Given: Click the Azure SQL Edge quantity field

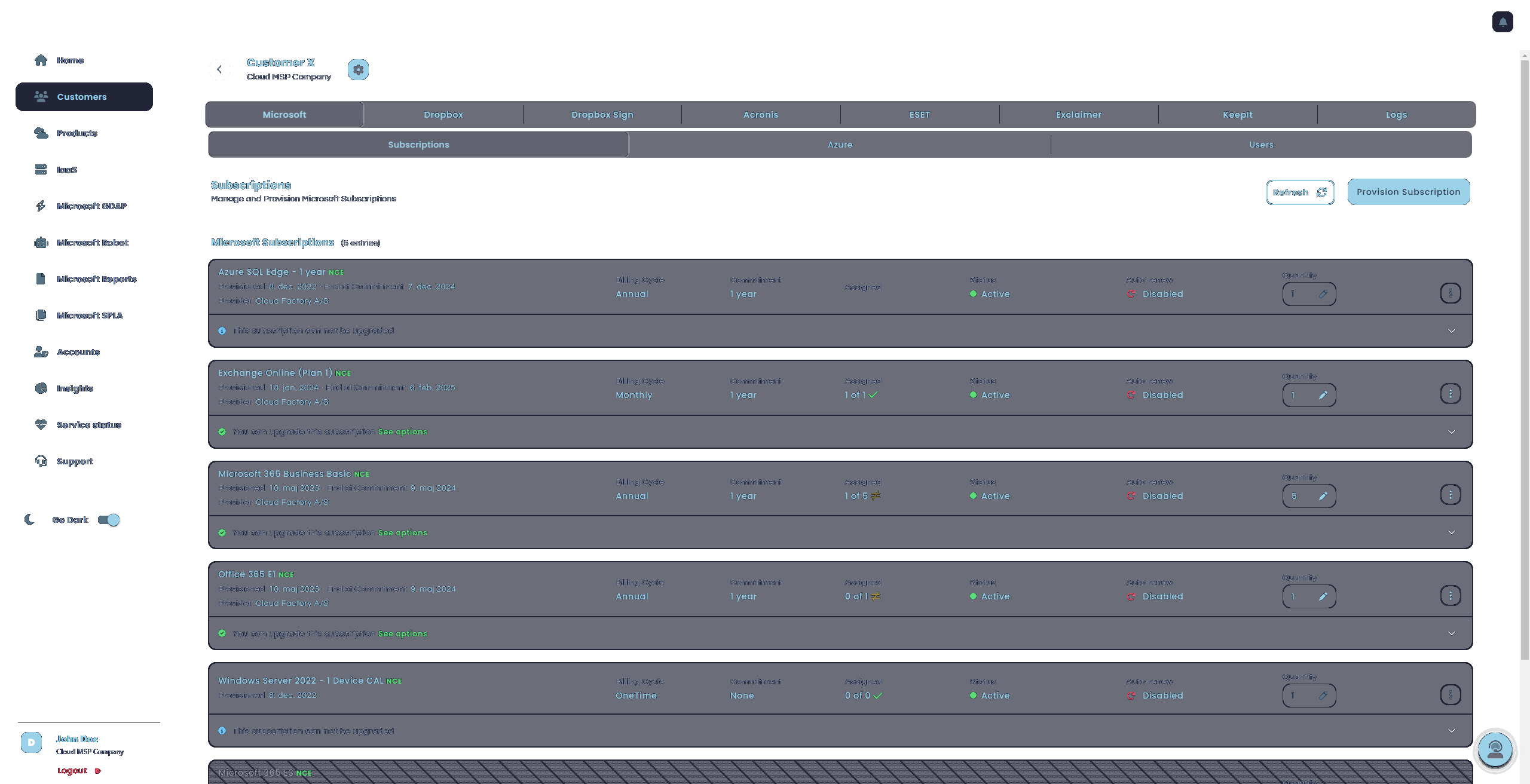Looking at the screenshot, I should tap(1309, 294).
